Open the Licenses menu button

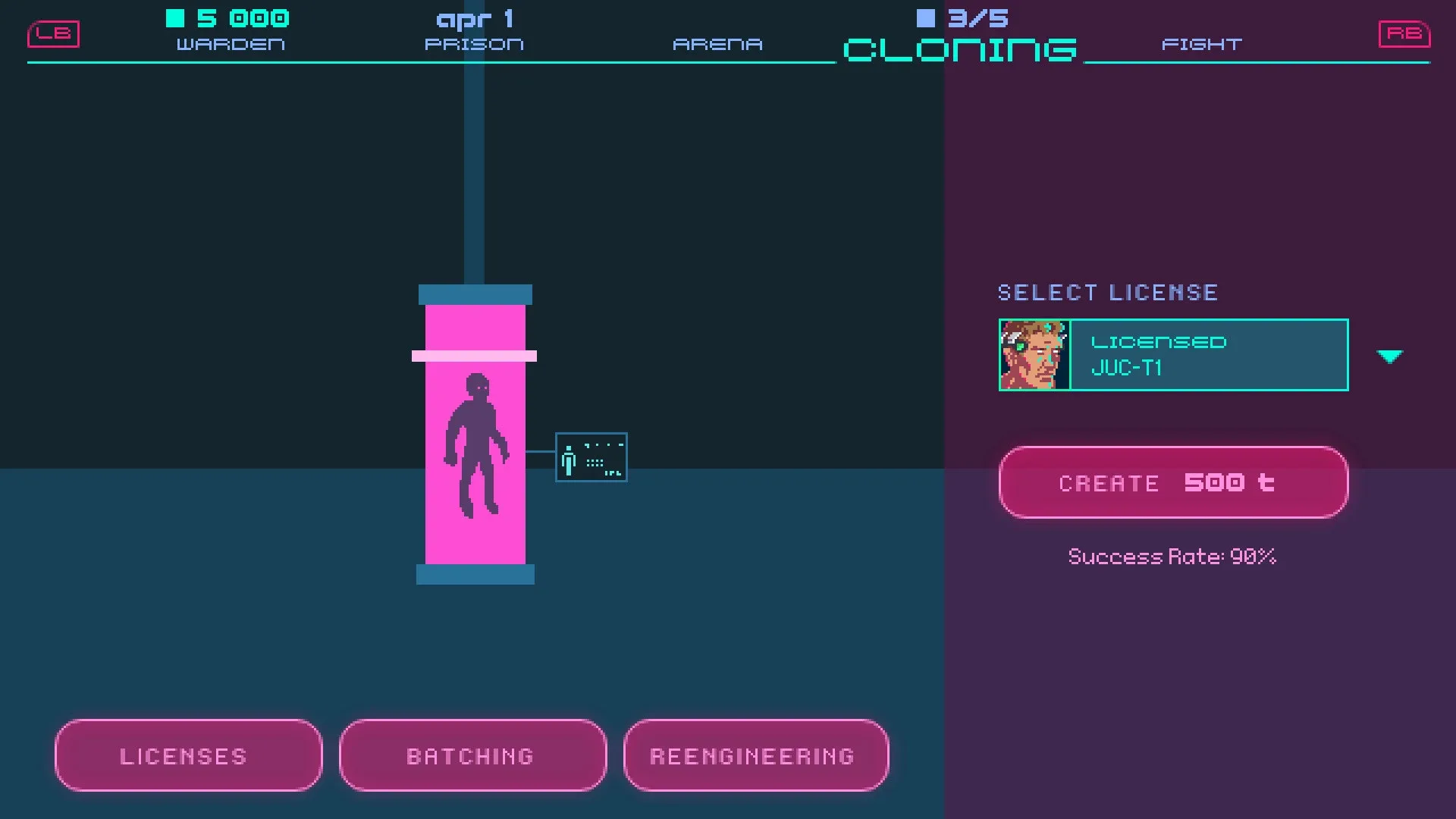click(188, 755)
